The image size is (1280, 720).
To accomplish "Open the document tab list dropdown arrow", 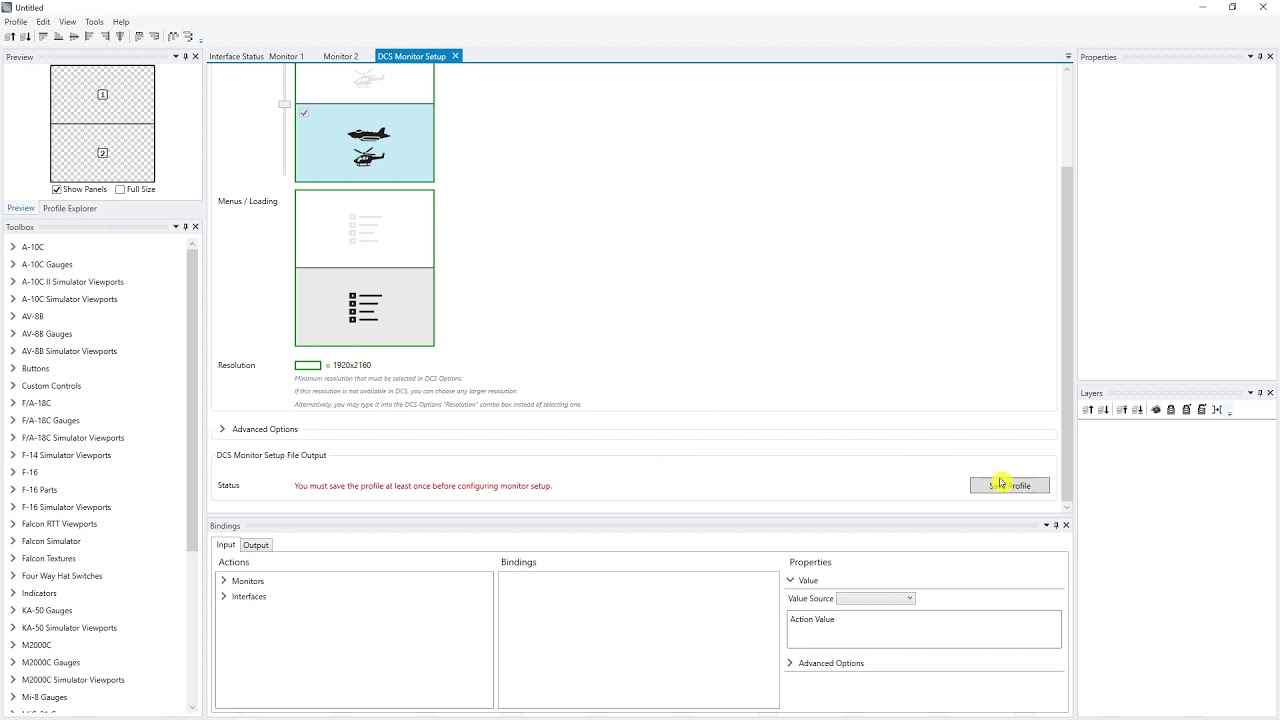I will tap(1068, 57).
